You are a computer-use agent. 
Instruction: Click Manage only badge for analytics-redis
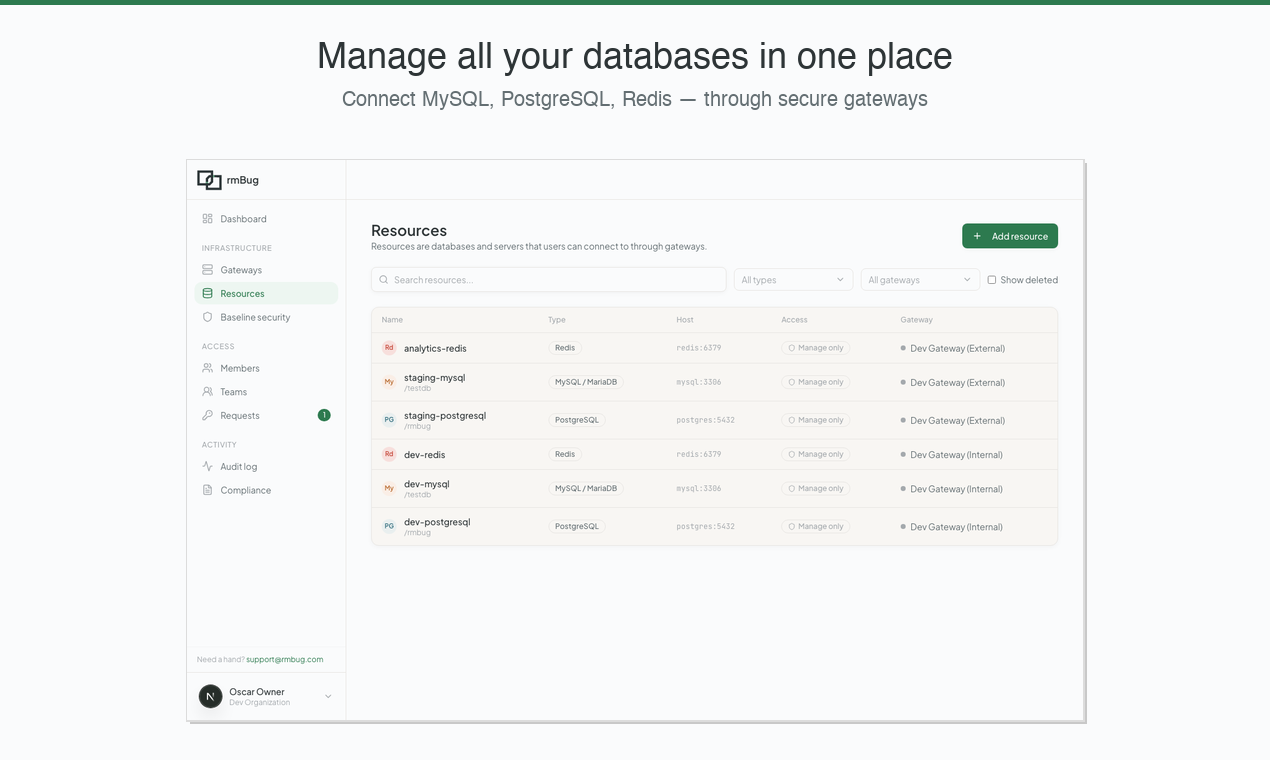click(x=816, y=348)
